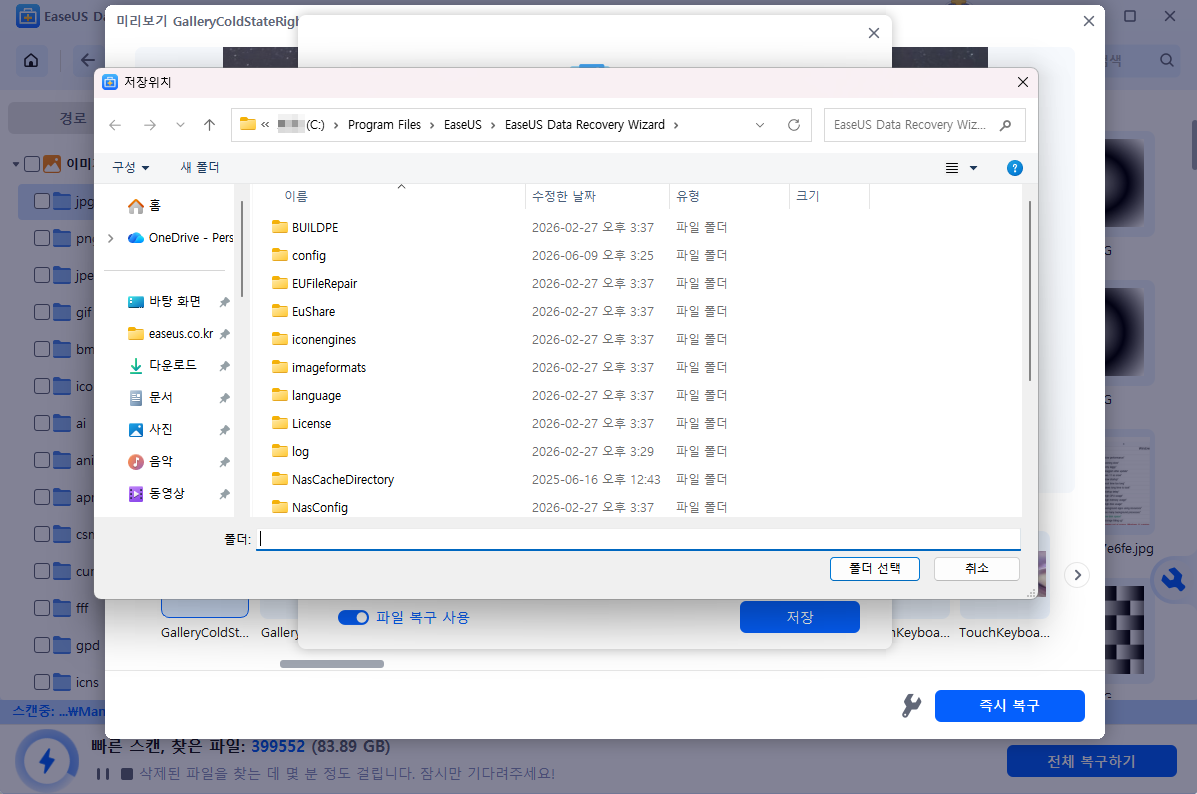Sort files by 유형 column
The height and width of the screenshot is (794, 1197).
click(x=688, y=197)
